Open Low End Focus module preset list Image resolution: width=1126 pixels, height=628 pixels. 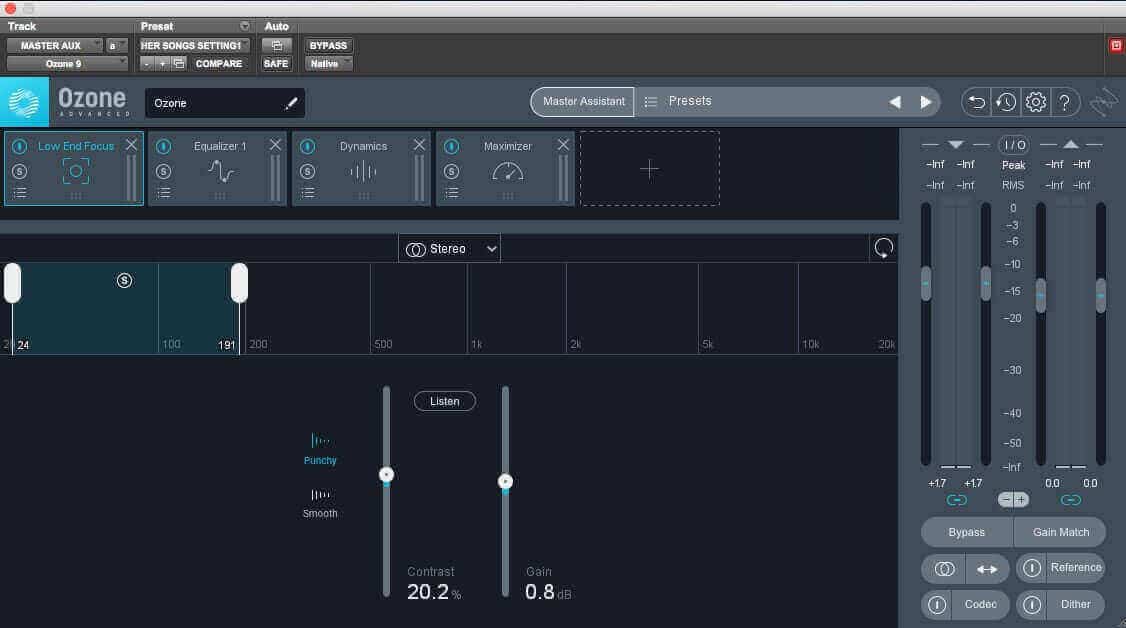point(20,193)
